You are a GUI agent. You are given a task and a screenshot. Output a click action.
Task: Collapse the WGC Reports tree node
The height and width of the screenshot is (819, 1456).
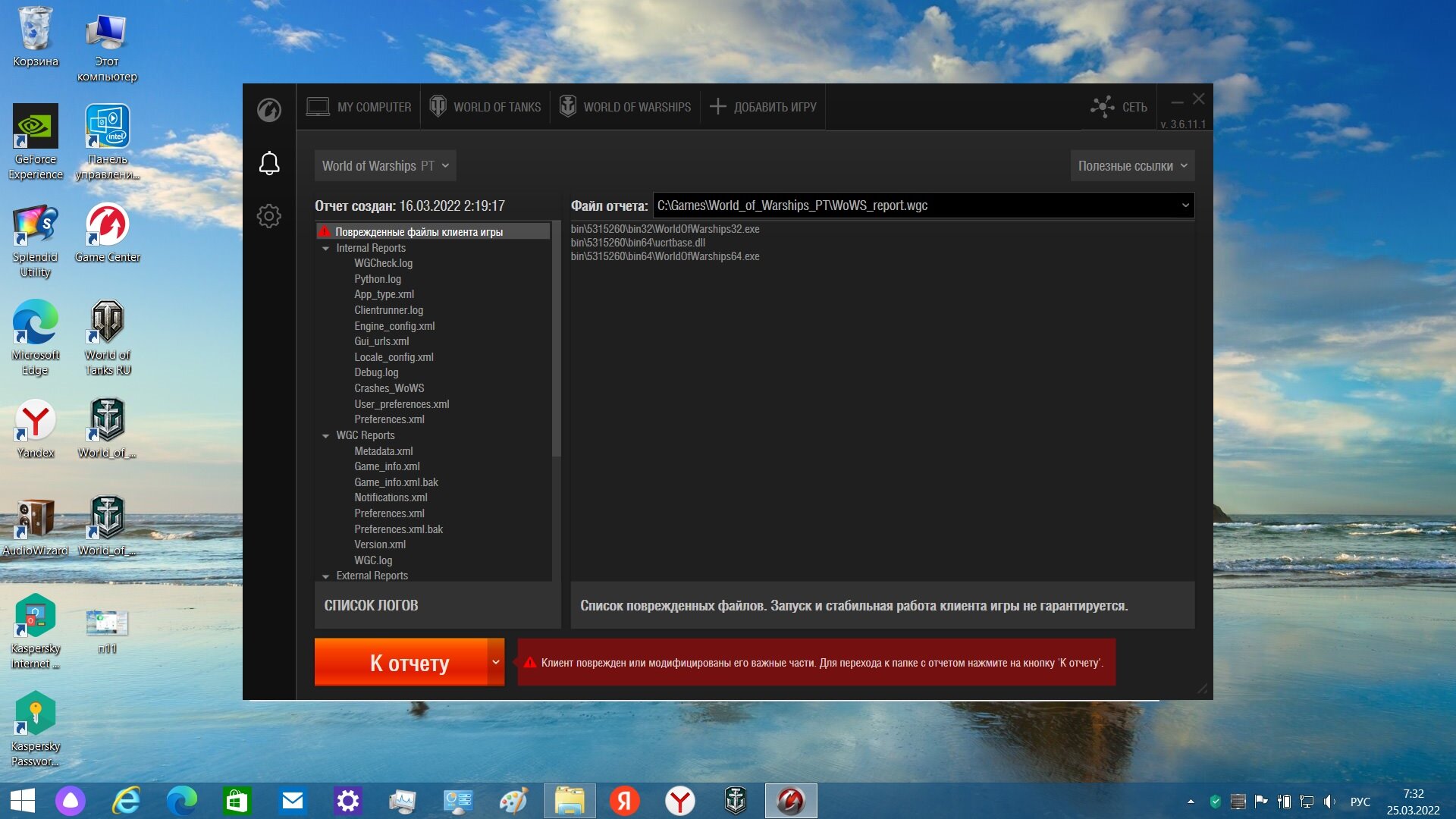click(x=326, y=436)
